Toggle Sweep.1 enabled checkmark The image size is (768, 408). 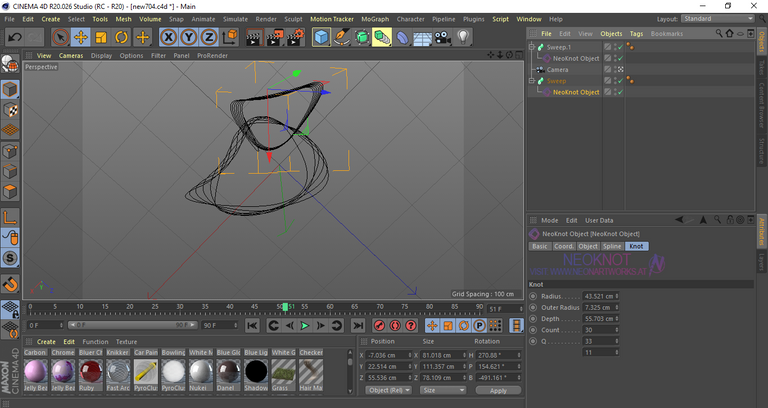click(621, 47)
